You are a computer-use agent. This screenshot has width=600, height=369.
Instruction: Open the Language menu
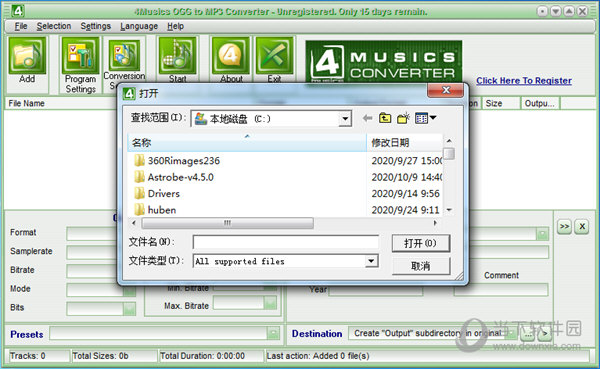click(x=139, y=26)
